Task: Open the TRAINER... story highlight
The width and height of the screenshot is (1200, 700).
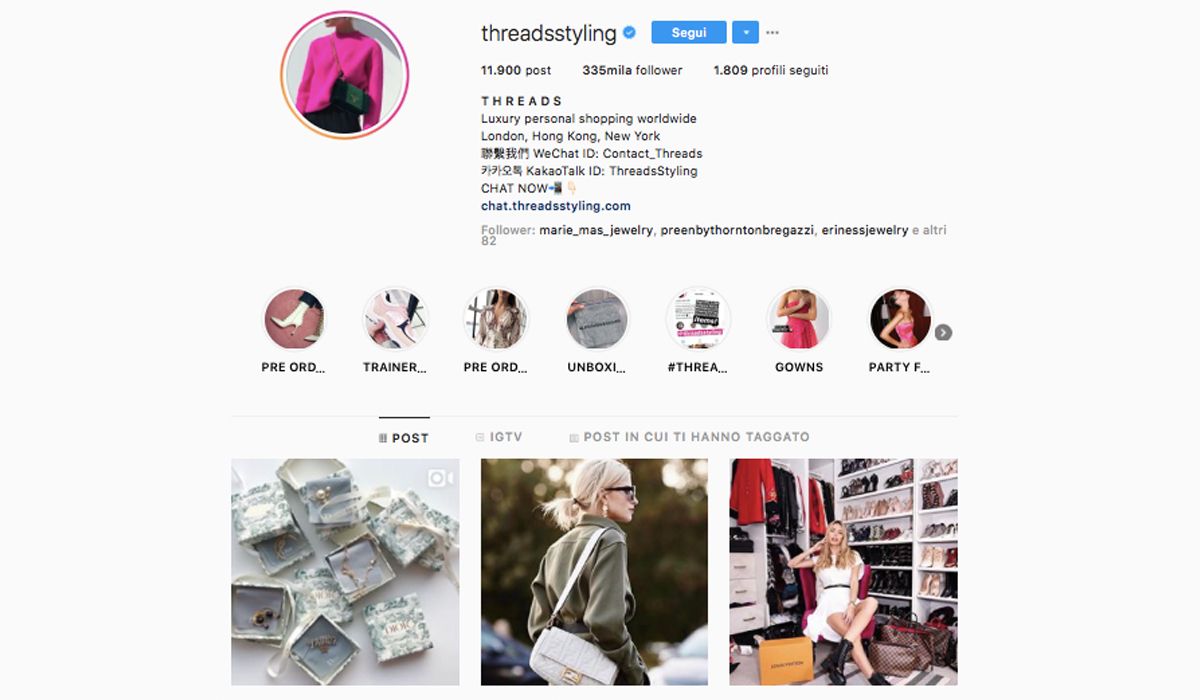Action: [395, 319]
